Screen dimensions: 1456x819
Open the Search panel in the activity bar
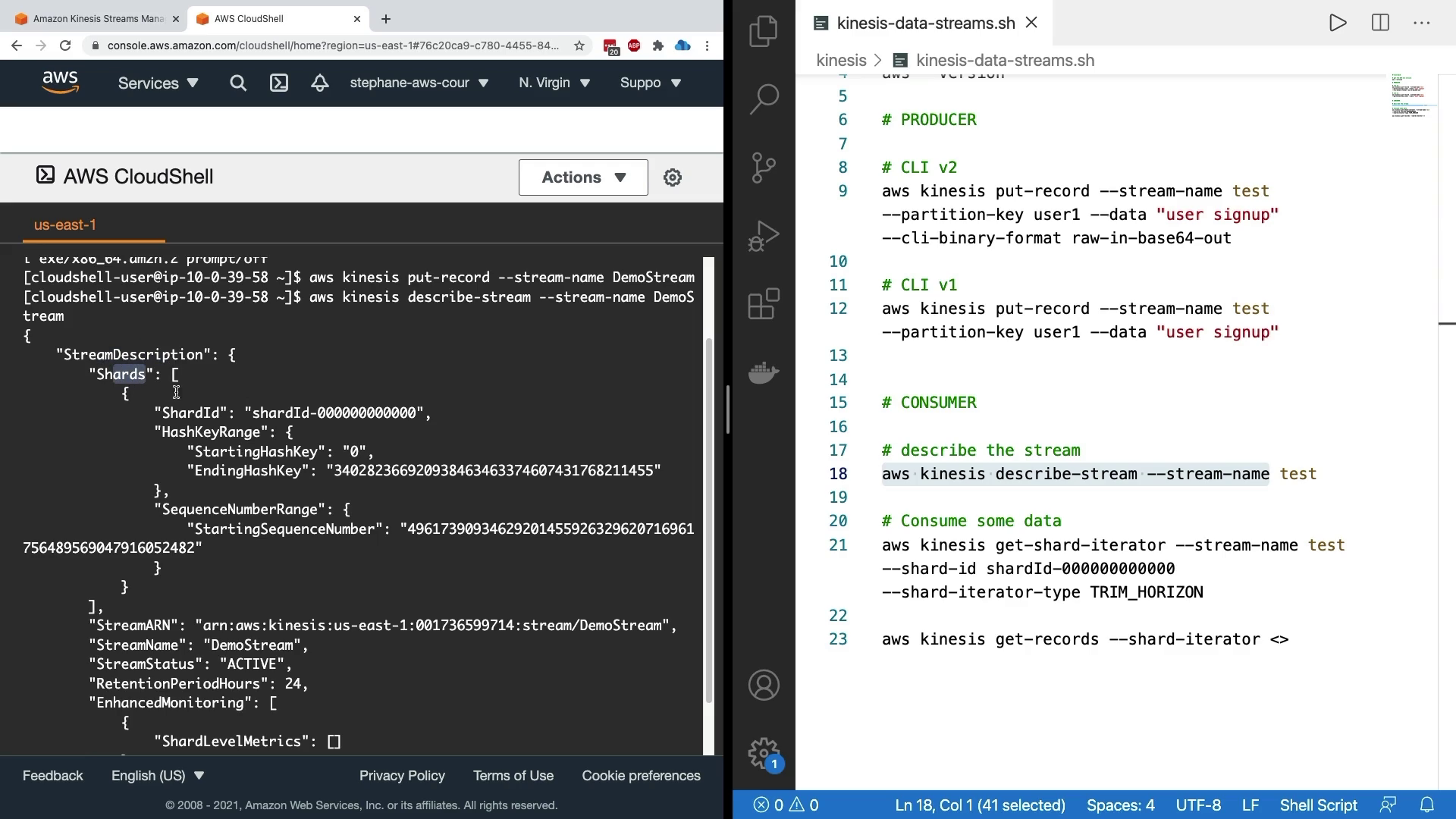(x=764, y=99)
